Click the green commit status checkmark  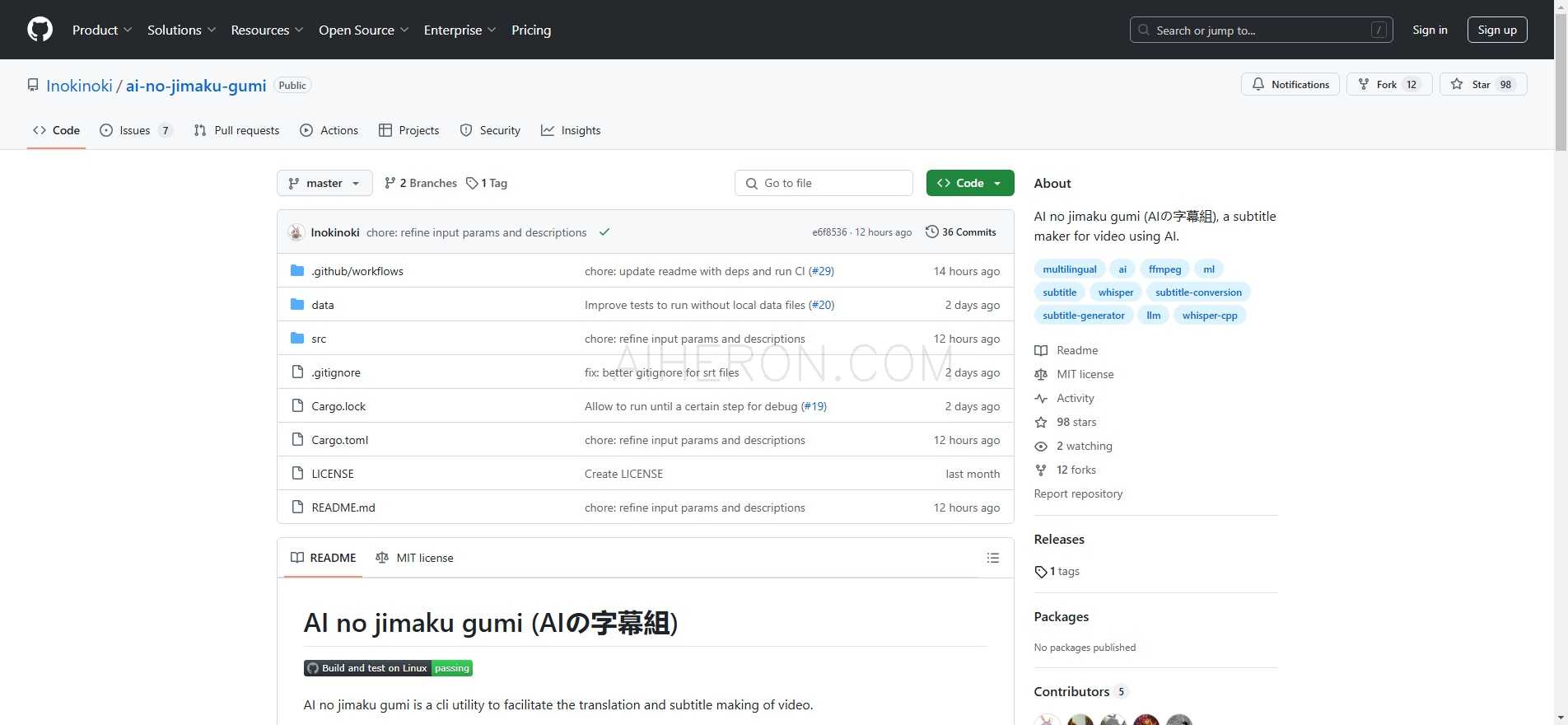[604, 232]
